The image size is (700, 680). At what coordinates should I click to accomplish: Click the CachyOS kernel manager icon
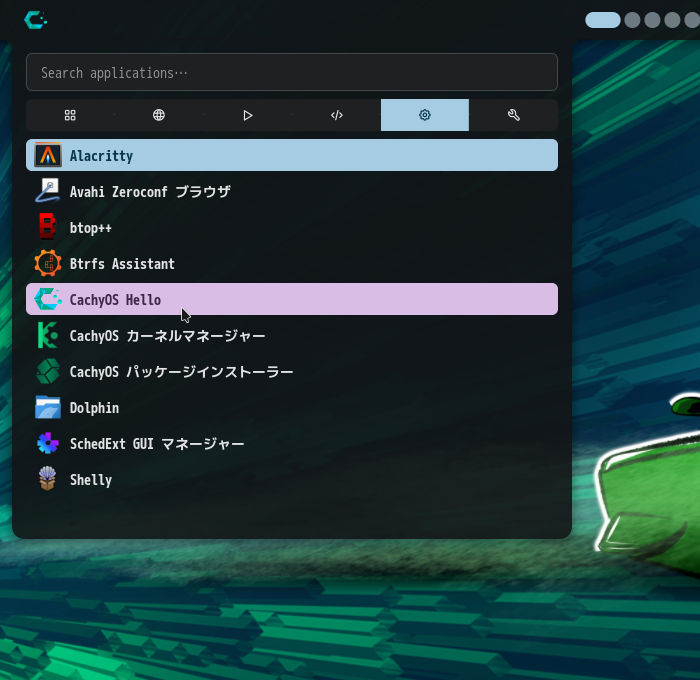click(x=48, y=335)
